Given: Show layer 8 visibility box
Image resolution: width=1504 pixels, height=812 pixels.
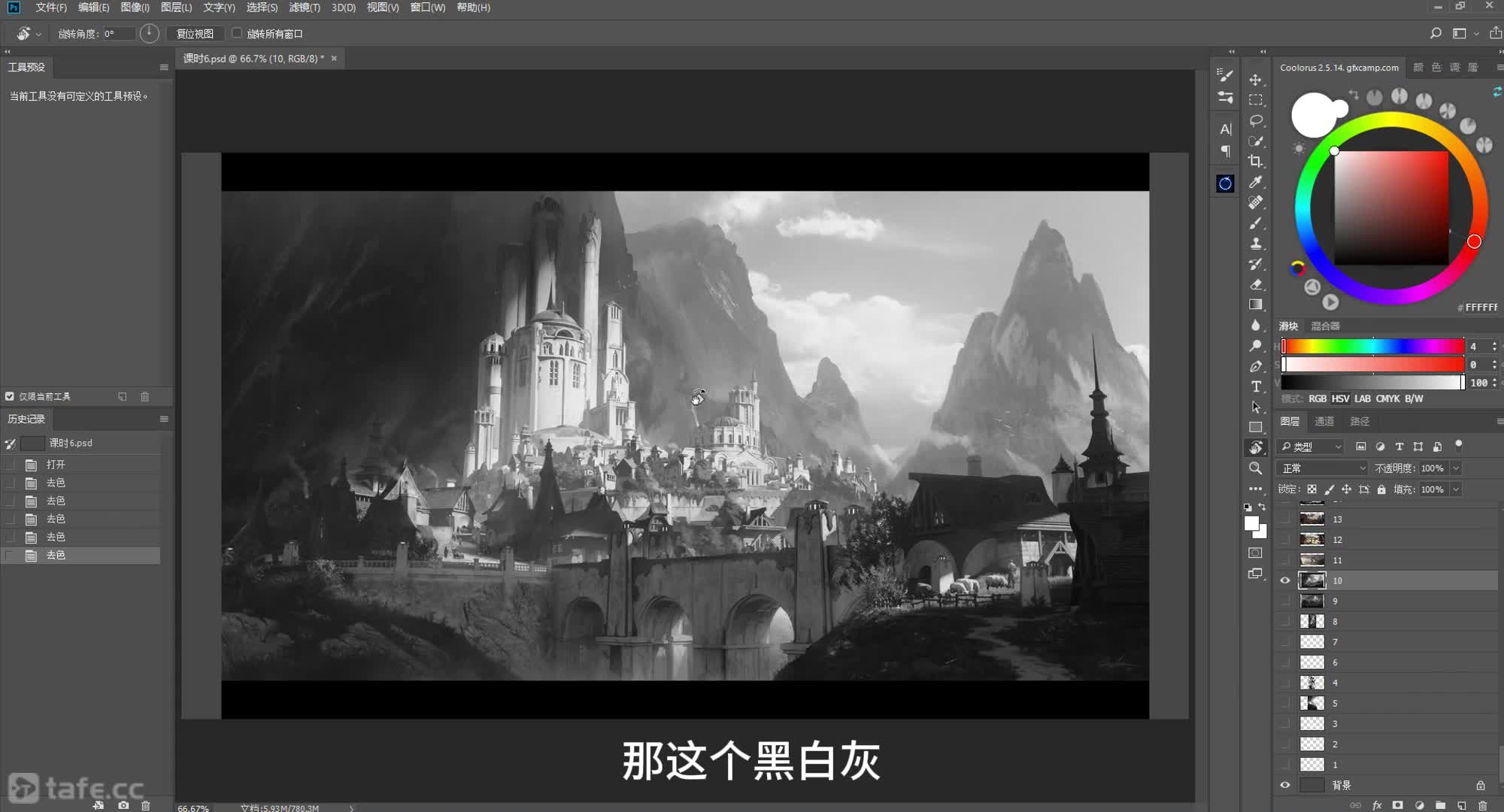Looking at the screenshot, I should [1284, 621].
